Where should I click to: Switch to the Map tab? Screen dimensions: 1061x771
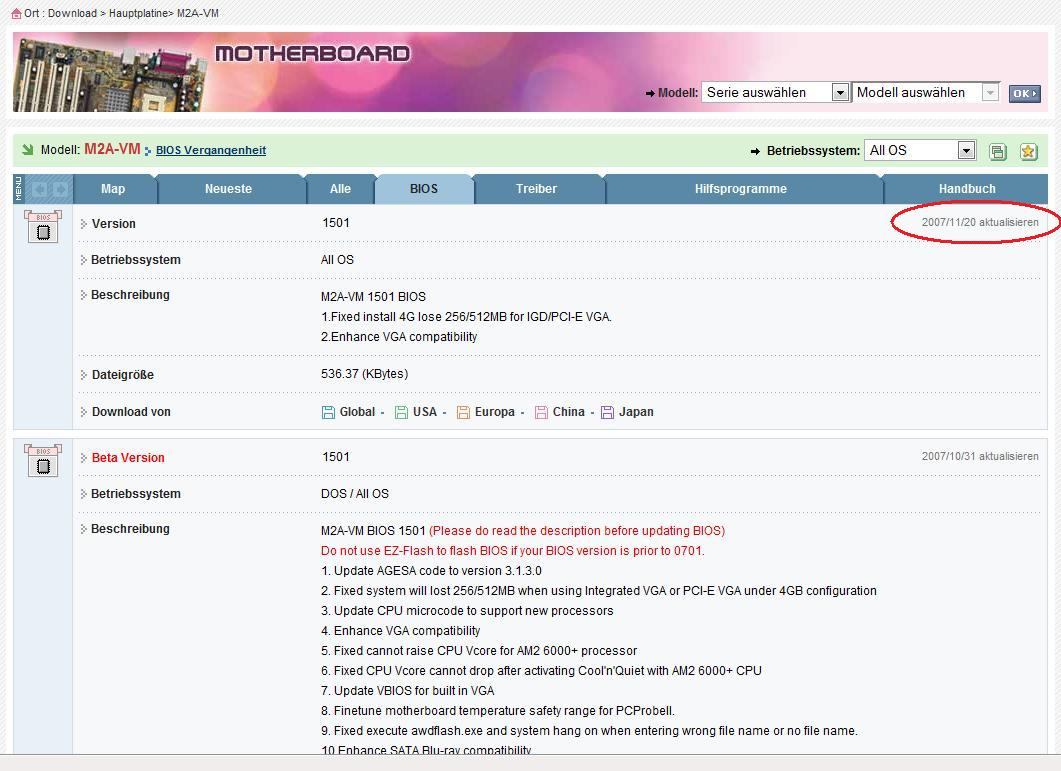113,189
